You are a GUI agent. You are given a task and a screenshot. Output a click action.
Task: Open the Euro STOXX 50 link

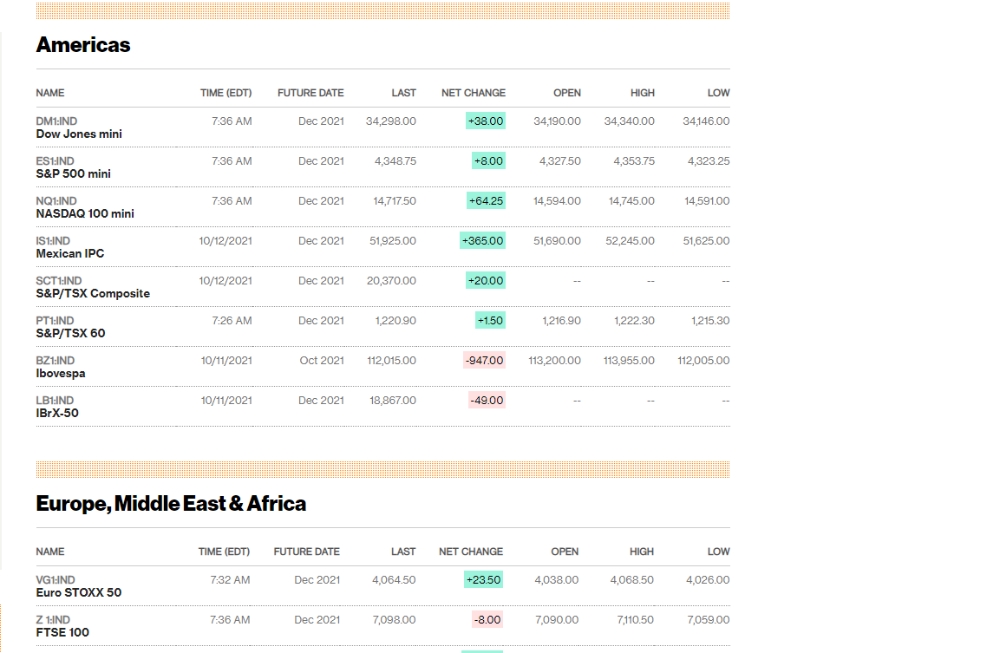(x=78, y=592)
